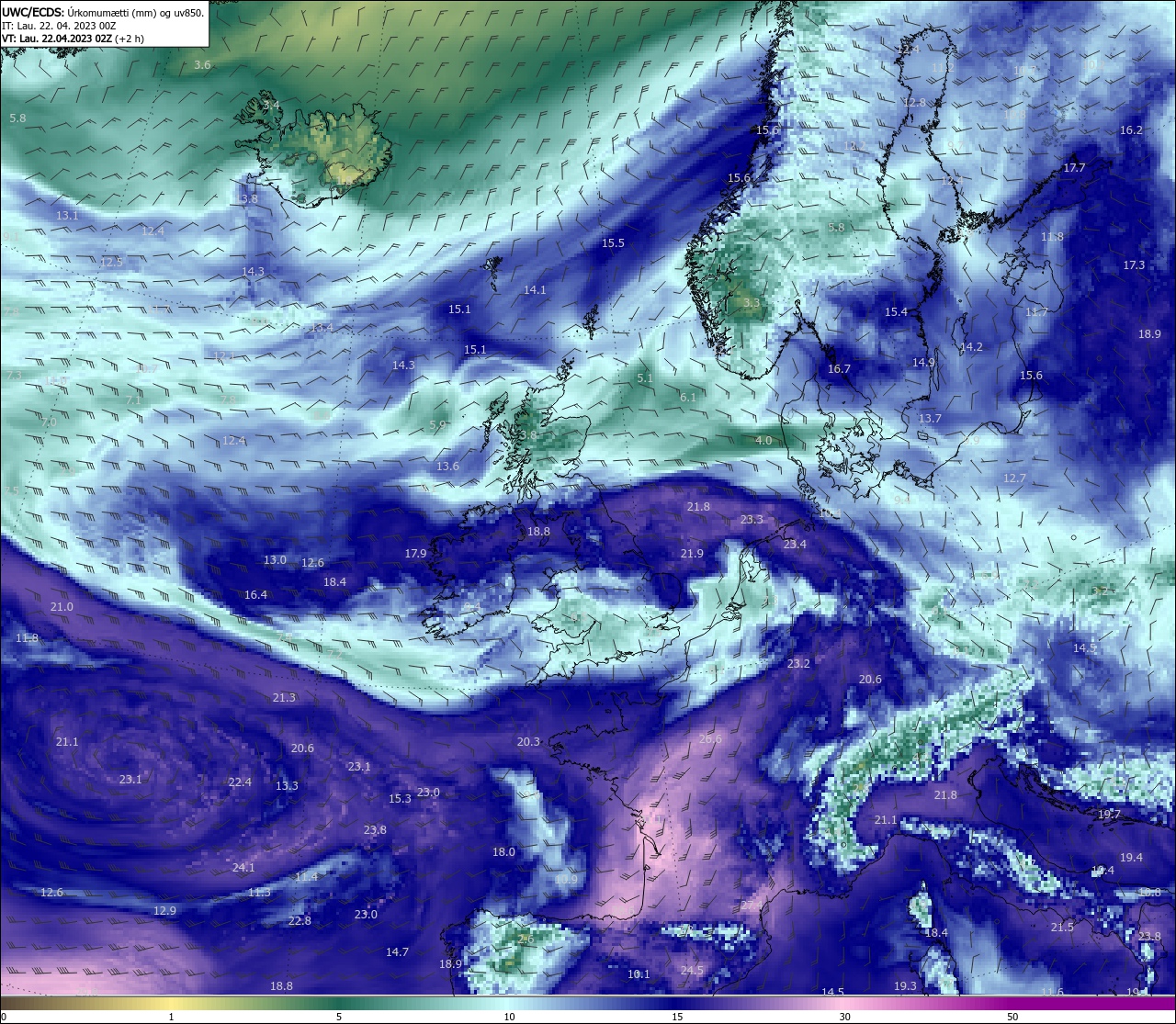Image resolution: width=1176 pixels, height=1024 pixels.
Task: Click the '20.3' value near Brittany
Action: pos(528,742)
